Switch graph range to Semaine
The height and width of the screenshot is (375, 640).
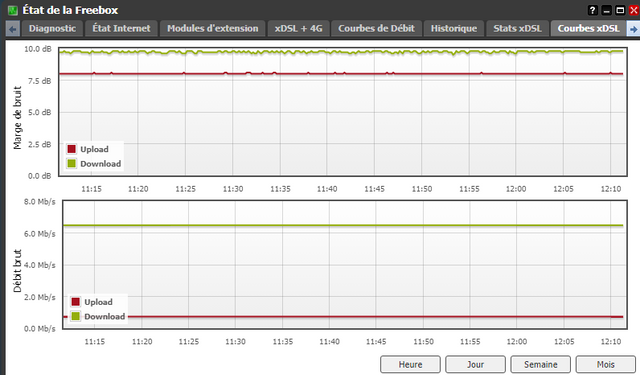click(x=541, y=364)
